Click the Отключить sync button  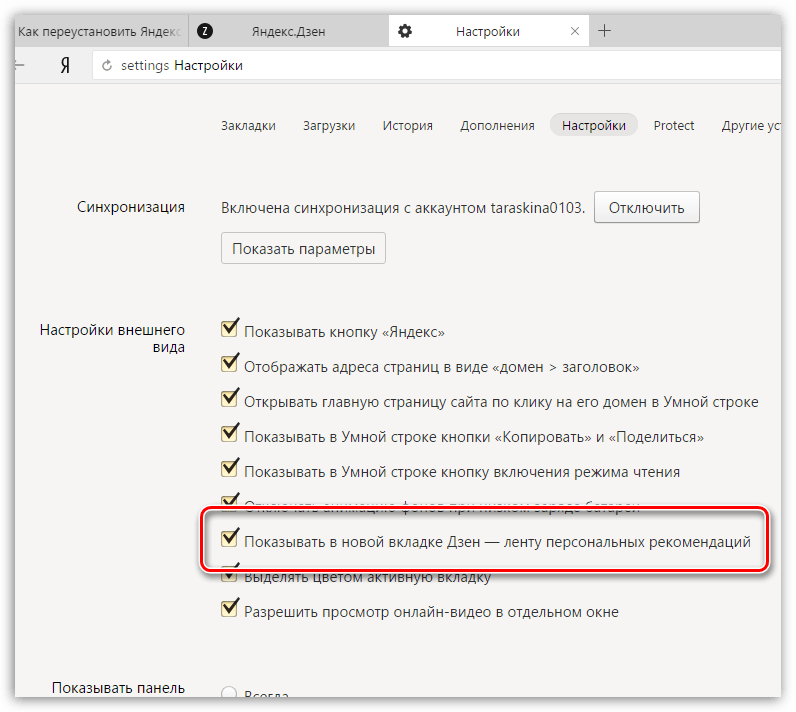(x=647, y=207)
